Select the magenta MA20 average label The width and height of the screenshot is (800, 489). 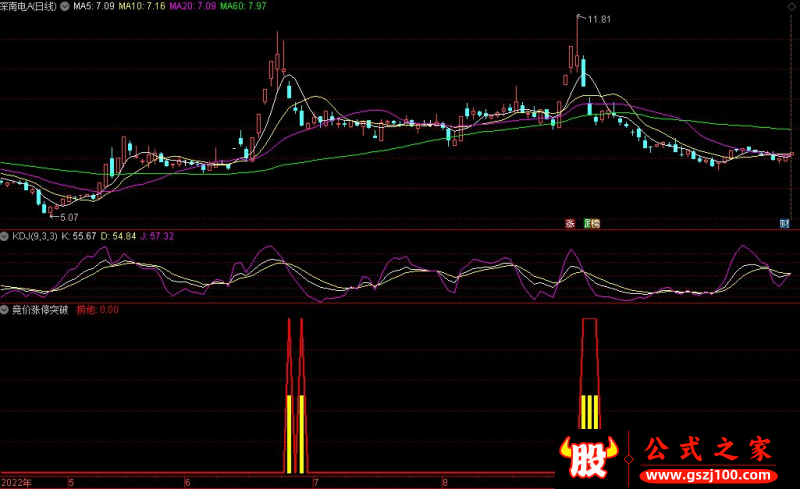click(190, 6)
